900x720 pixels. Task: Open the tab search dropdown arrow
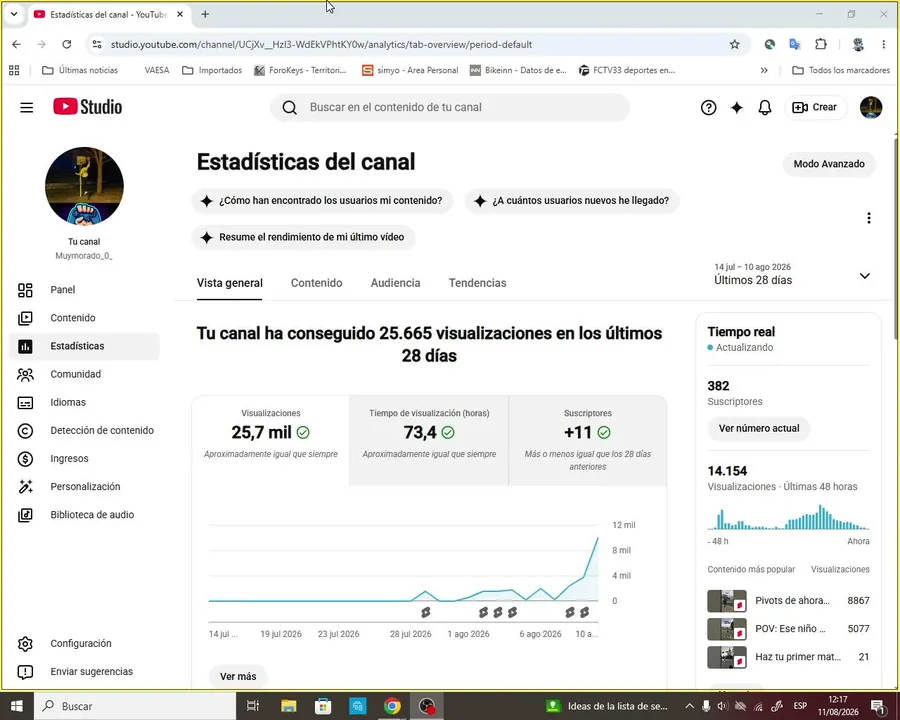coord(14,14)
